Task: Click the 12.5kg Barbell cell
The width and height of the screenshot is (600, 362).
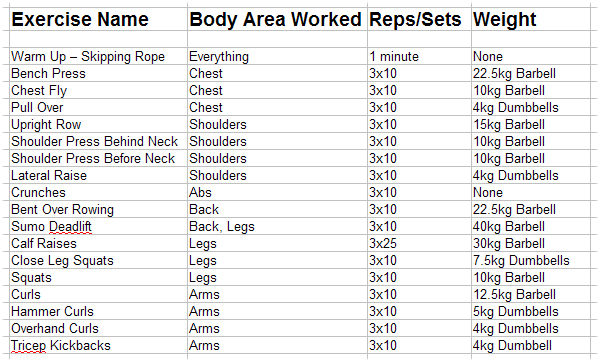Action: 531,294
